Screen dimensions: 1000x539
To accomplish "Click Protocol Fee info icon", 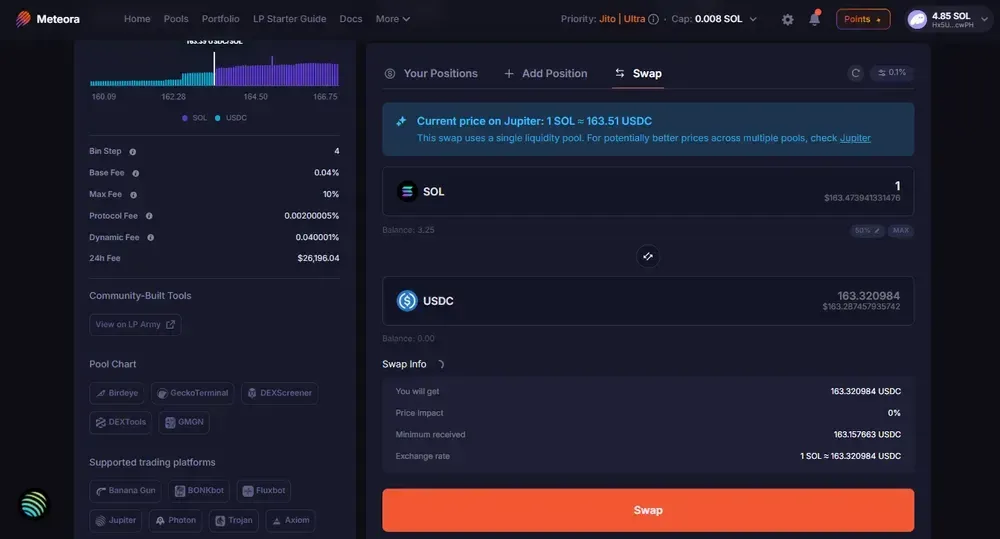I will click(149, 216).
